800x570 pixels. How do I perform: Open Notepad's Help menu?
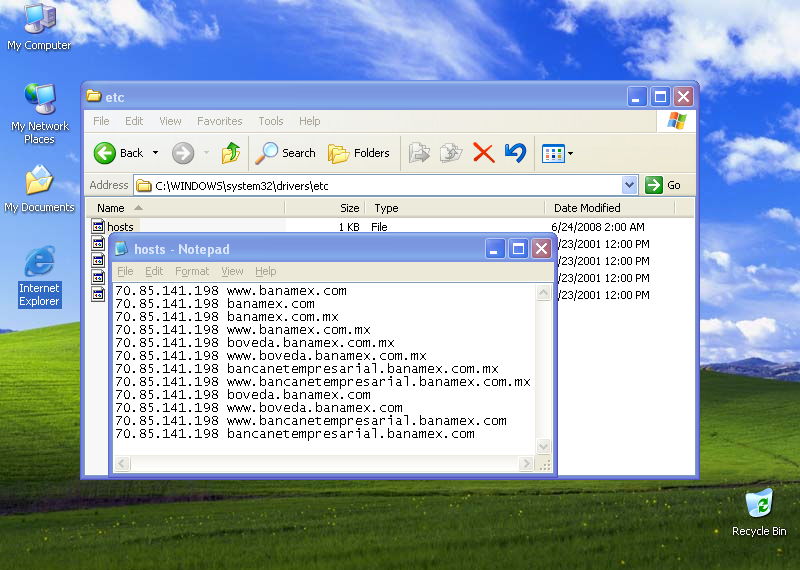pos(265,271)
